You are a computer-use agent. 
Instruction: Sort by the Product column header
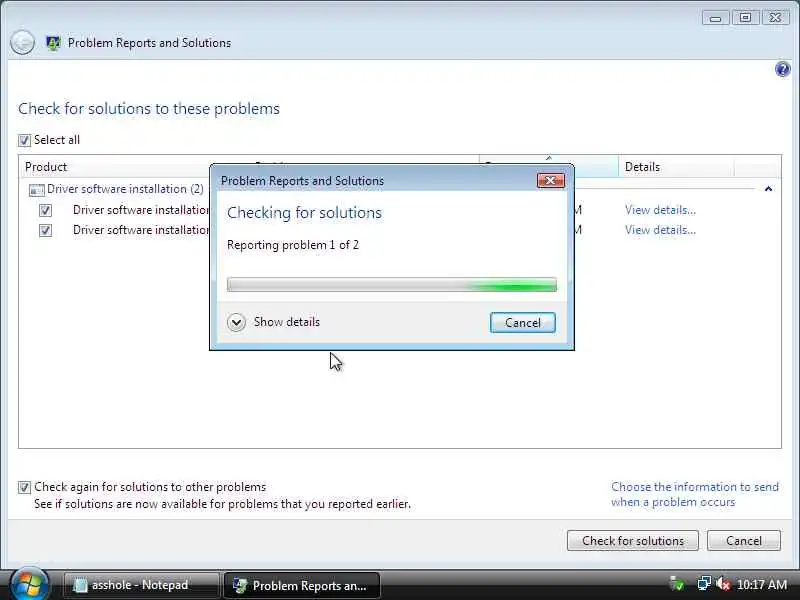(x=115, y=167)
